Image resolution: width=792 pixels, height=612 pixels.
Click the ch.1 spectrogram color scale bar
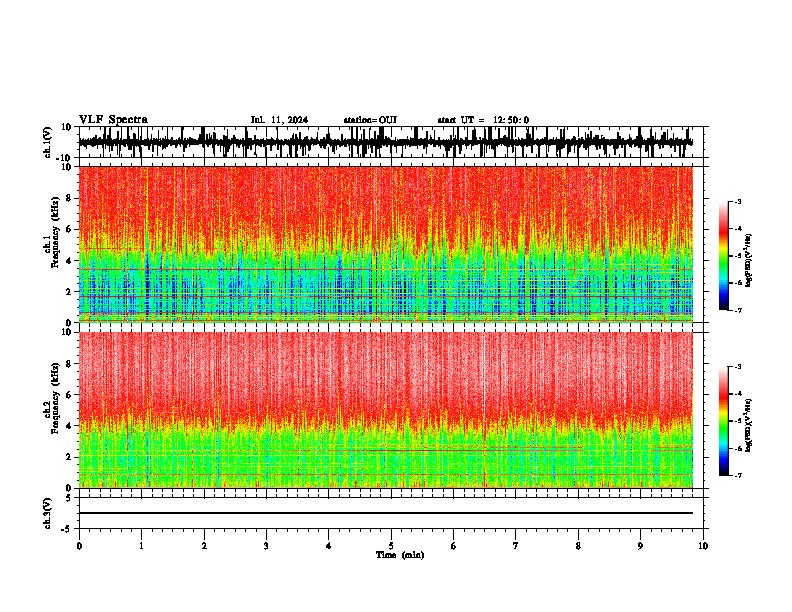(723, 256)
